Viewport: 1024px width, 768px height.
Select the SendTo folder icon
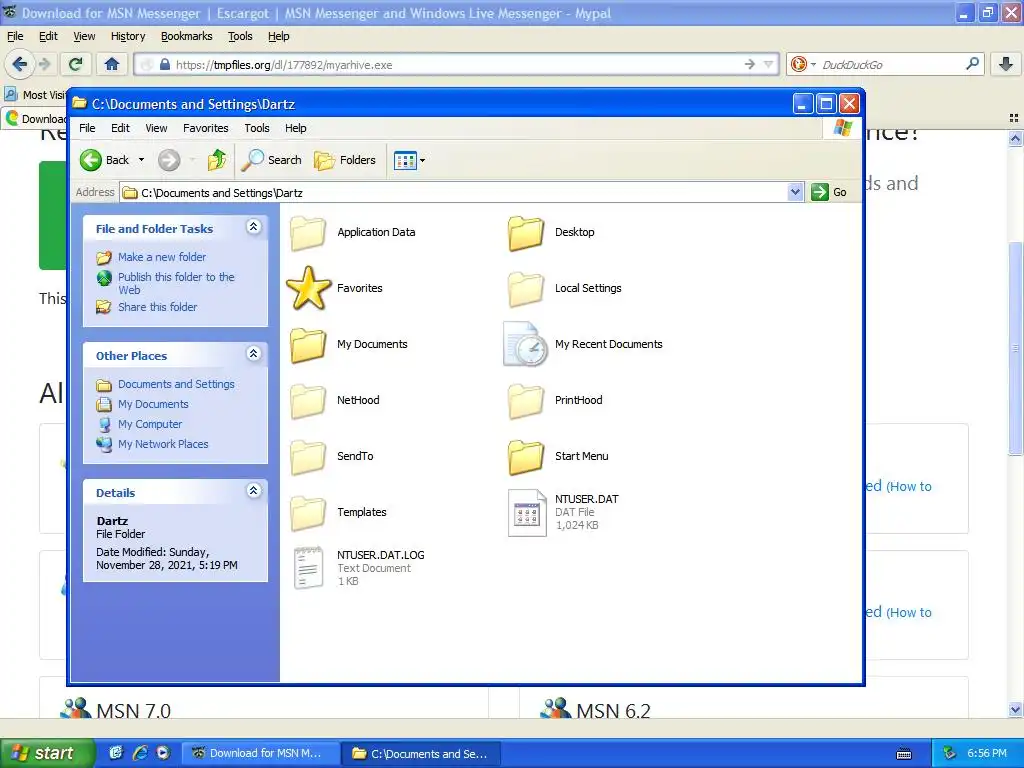(x=308, y=456)
